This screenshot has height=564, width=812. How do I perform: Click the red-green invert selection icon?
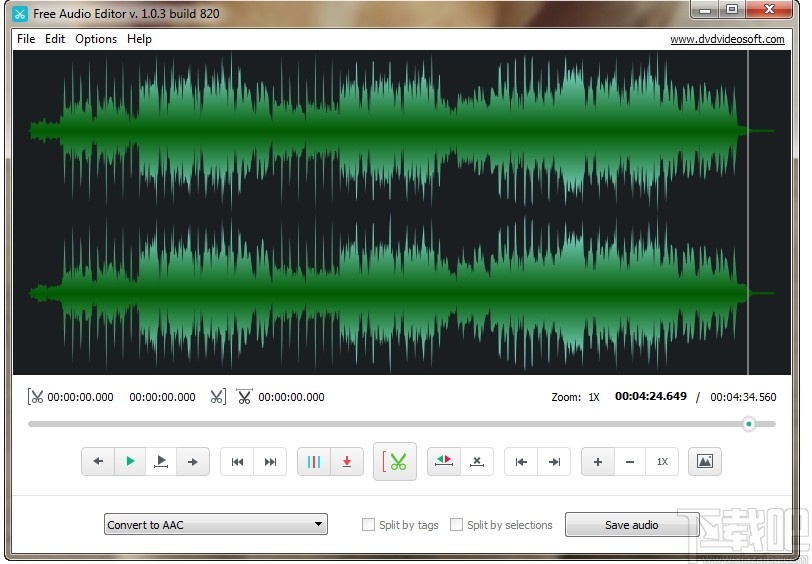444,461
